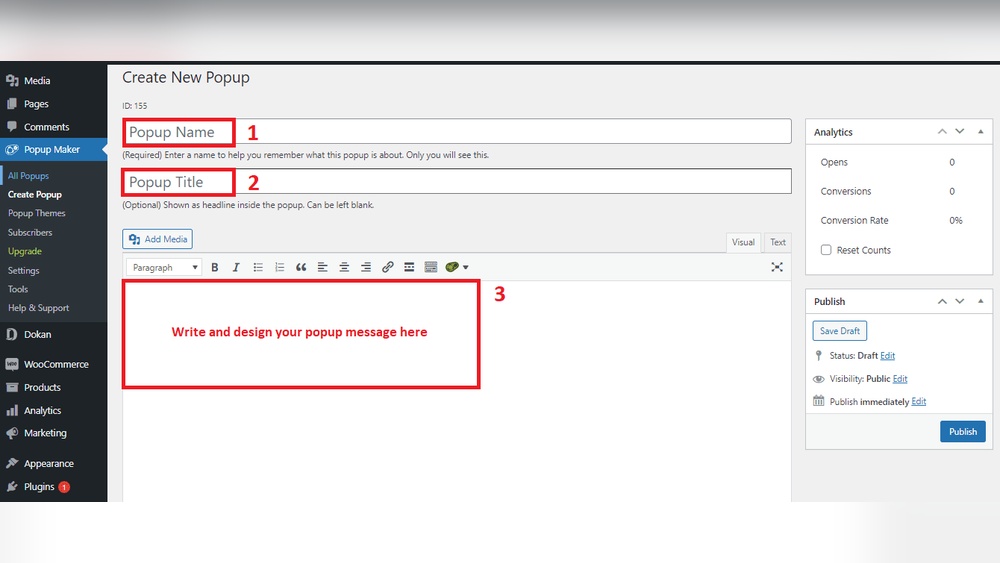The height and width of the screenshot is (563, 1000).
Task: Open WooCommerce in the sidebar
Action: point(54,364)
